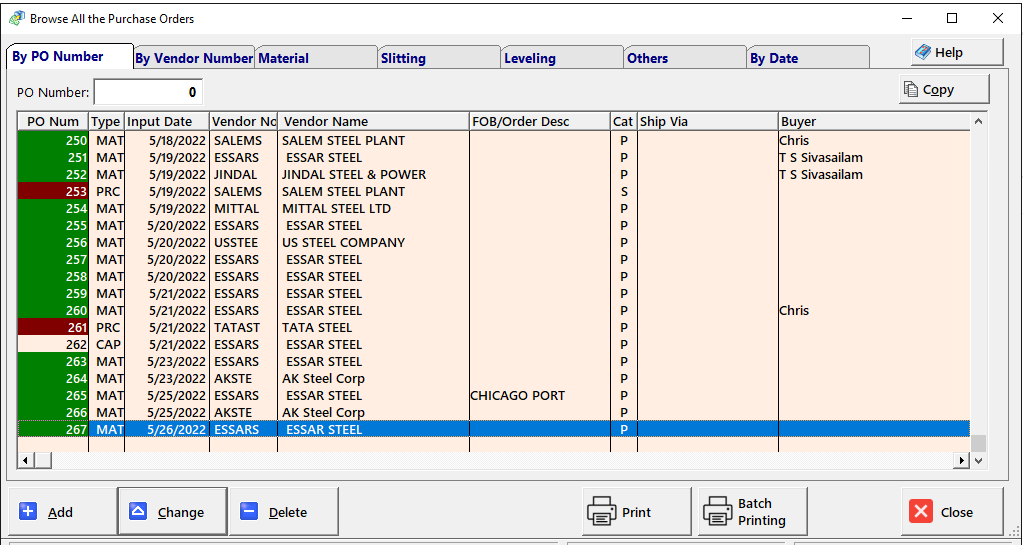
Task: Click the Batch Printing printer icon
Action: [x=718, y=511]
